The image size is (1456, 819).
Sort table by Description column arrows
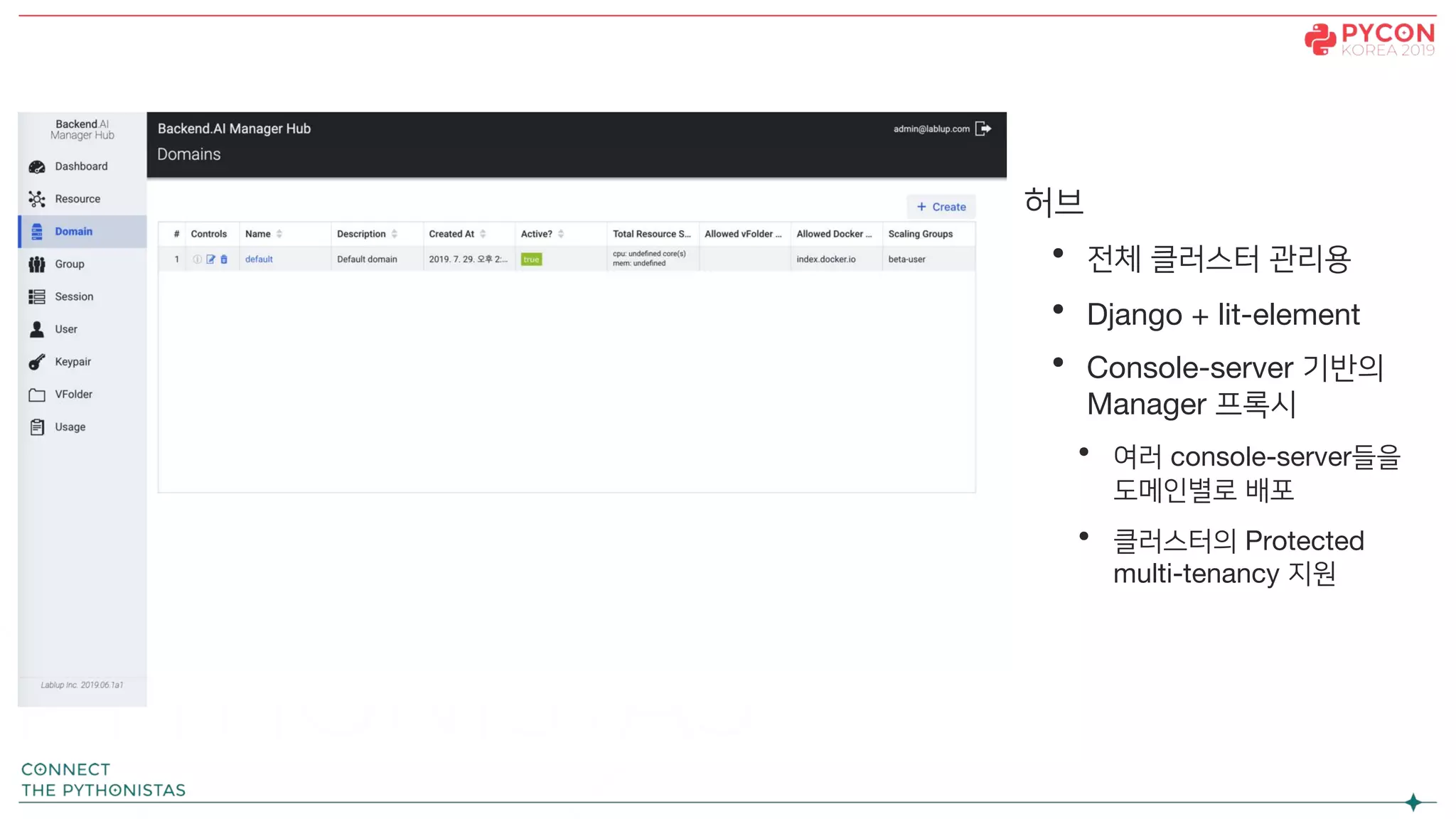coord(395,234)
